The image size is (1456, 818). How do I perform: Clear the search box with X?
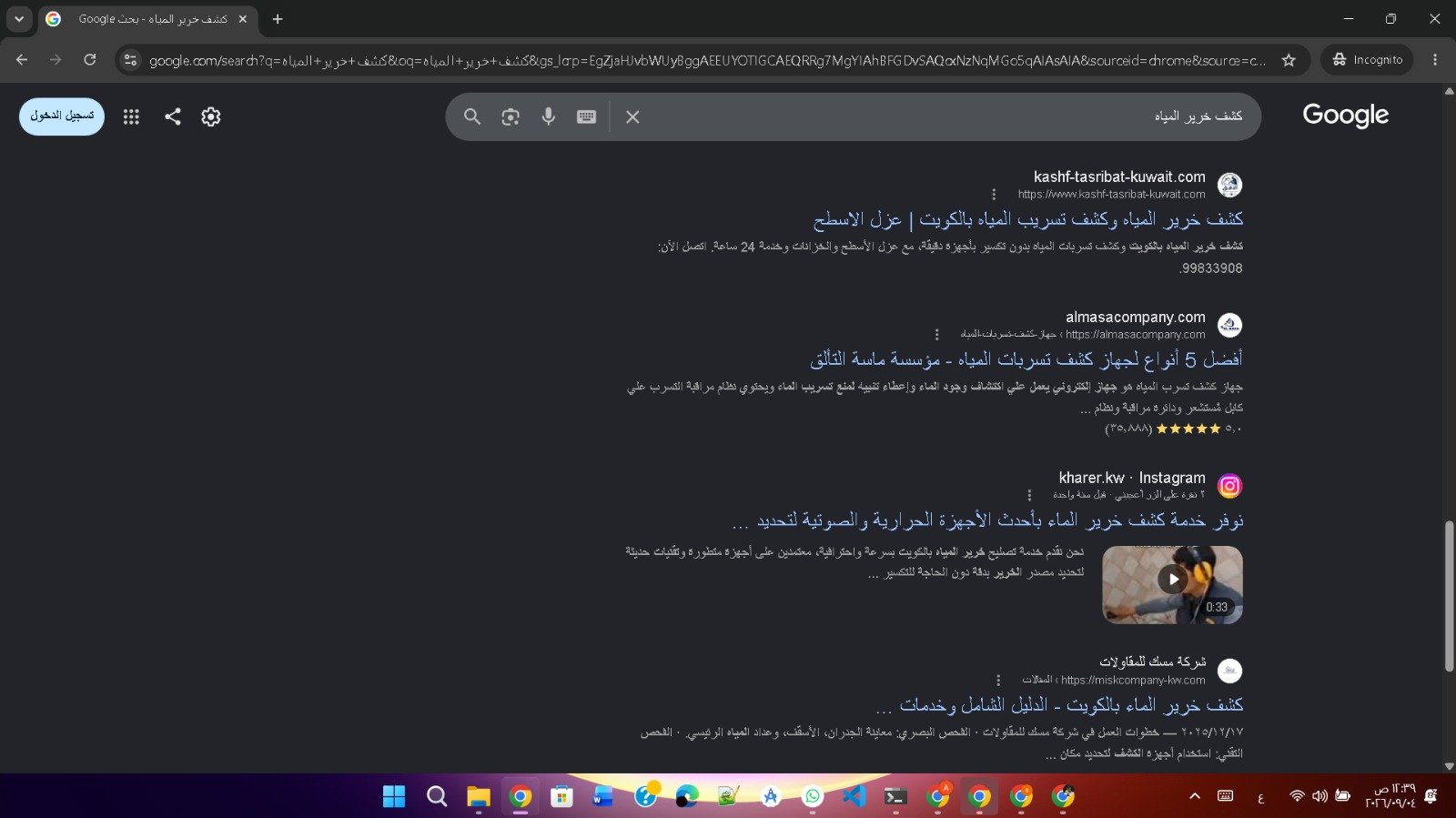632,116
